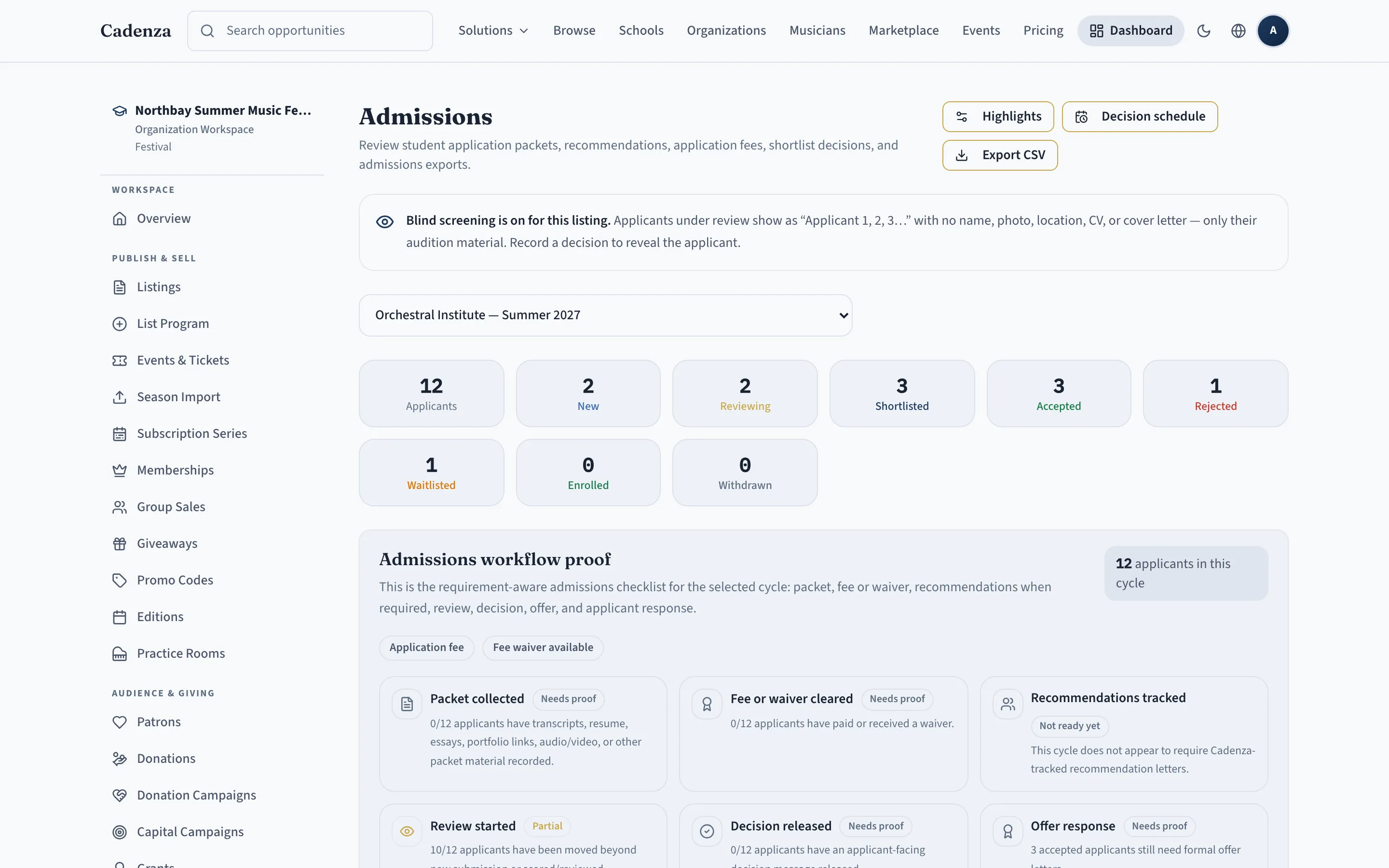
Task: Click the Recommendations tracked people icon
Action: [1008, 704]
